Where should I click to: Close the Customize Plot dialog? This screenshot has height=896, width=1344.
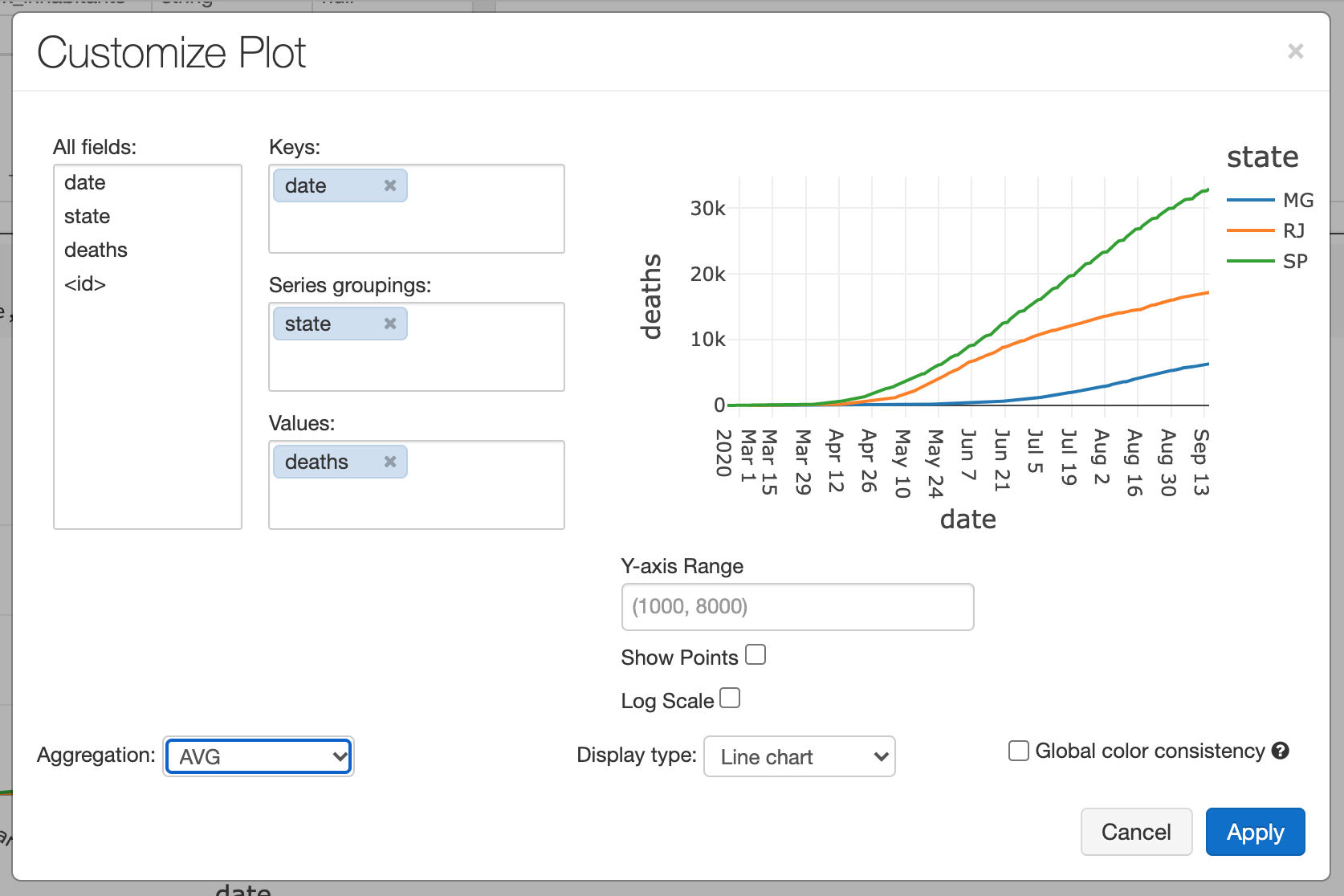pos(1295,52)
